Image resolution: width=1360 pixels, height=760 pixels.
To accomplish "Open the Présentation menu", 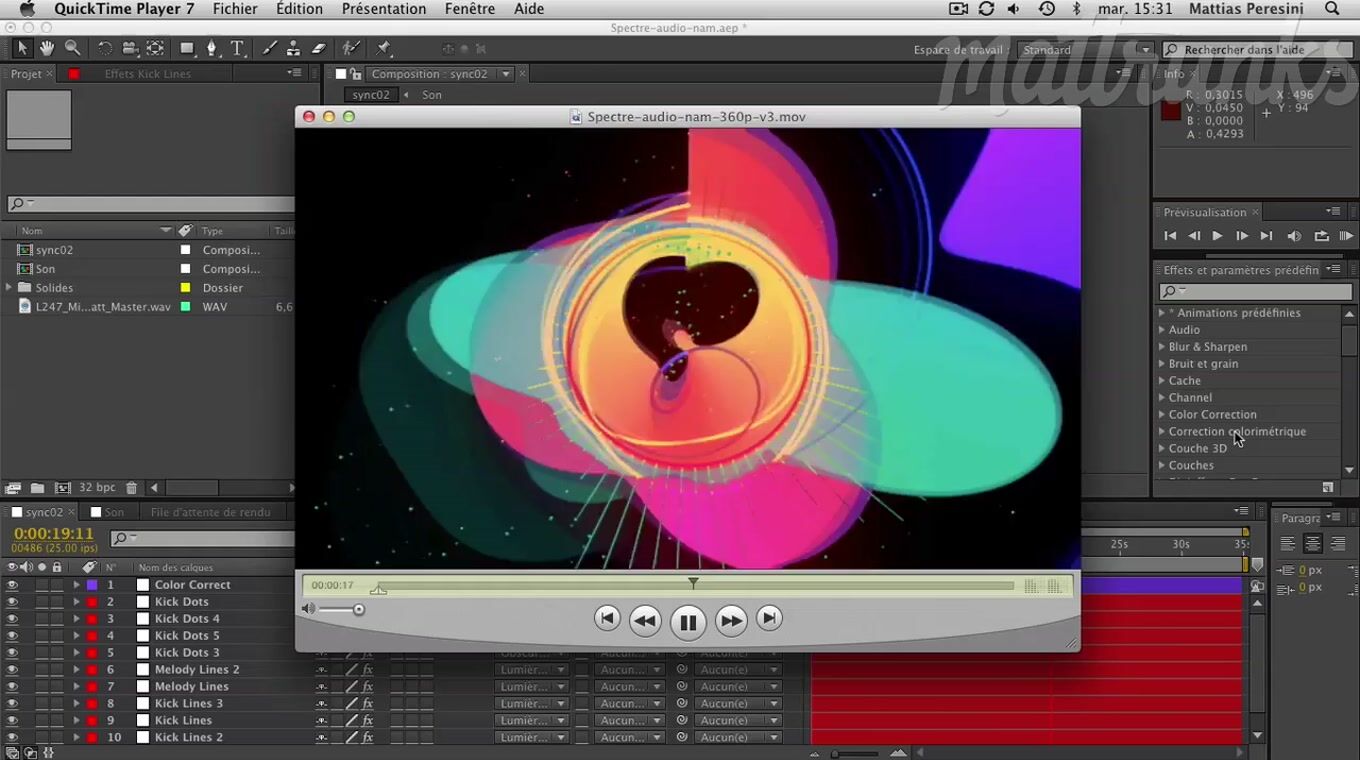I will tap(383, 9).
